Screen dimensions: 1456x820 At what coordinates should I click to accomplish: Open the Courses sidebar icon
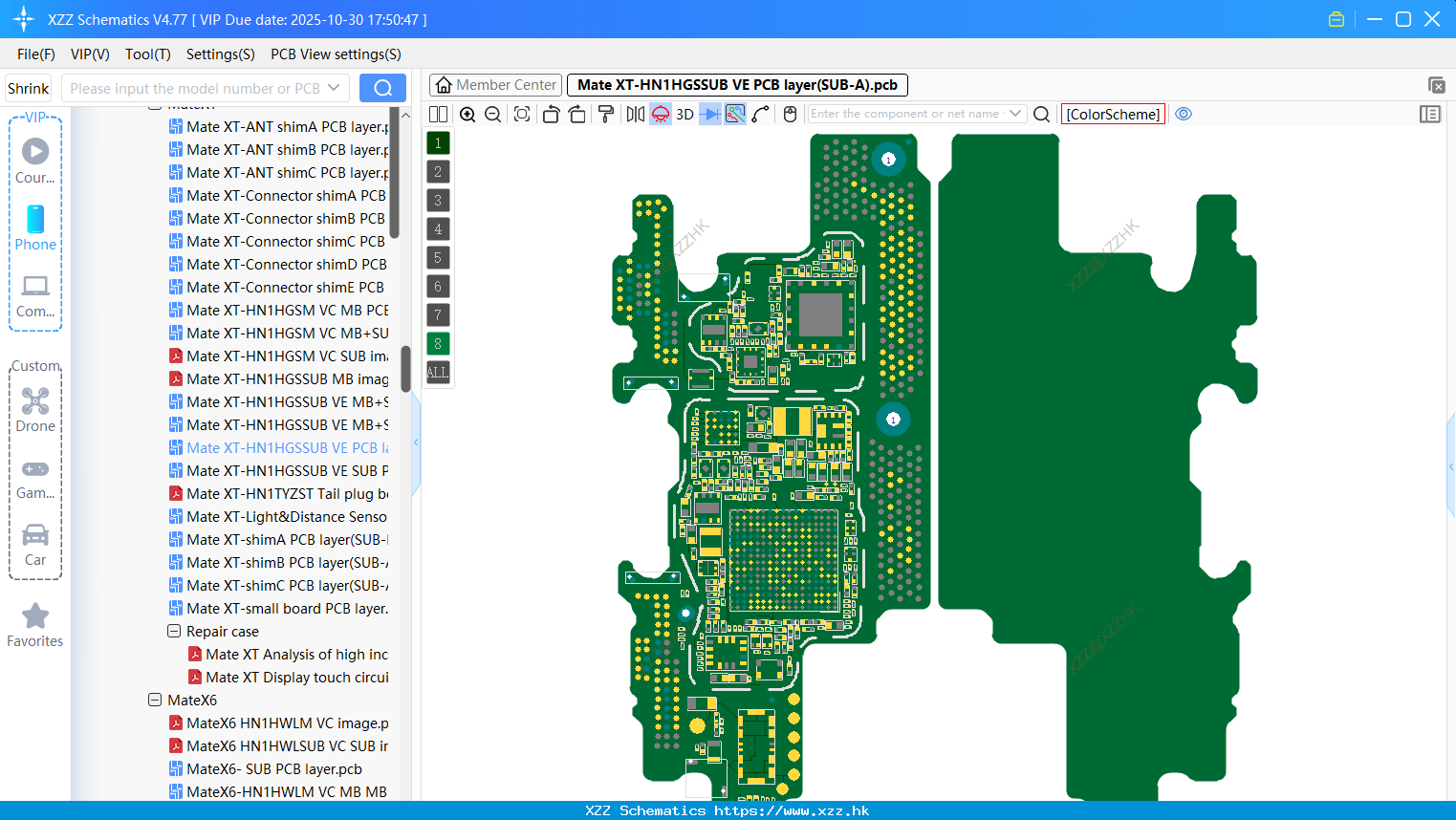[x=35, y=161]
